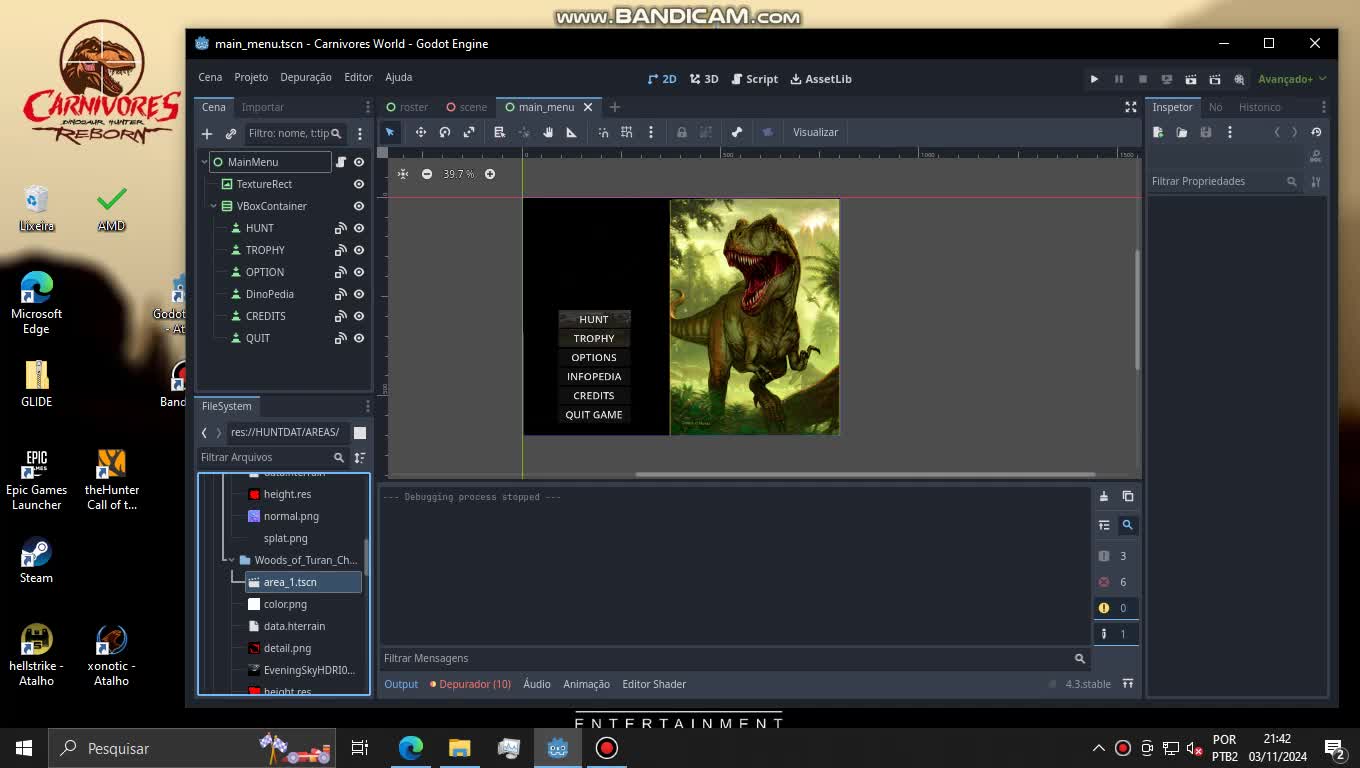The height and width of the screenshot is (768, 1360).
Task: Switch to the roster scene tab
Action: [407, 107]
